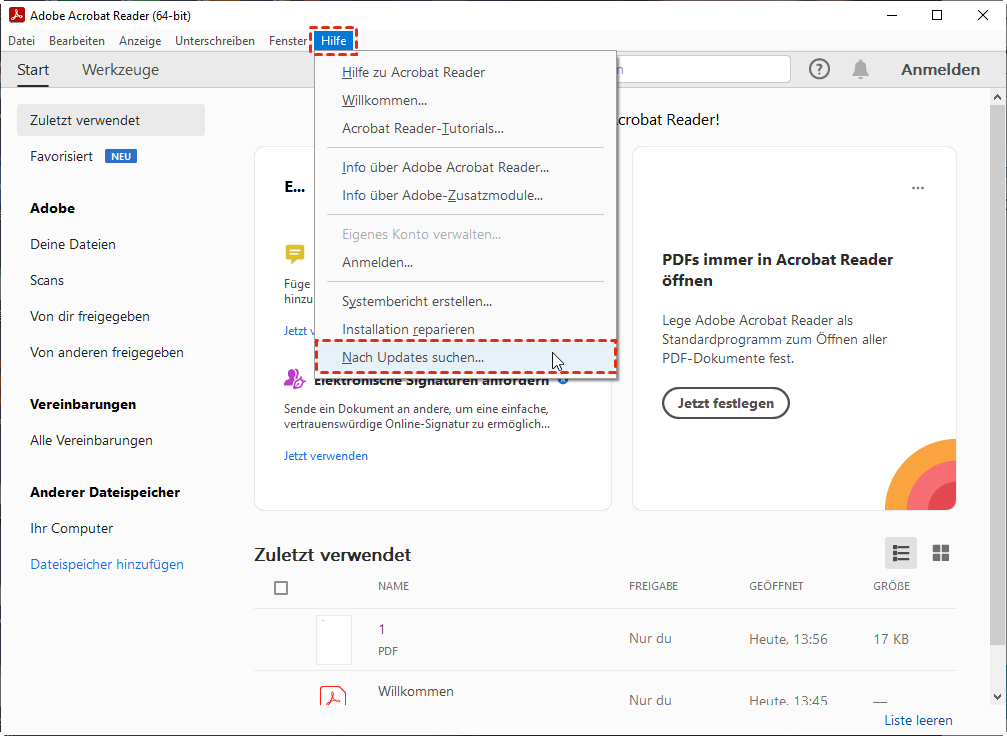Click the vertical scrollbar up arrow
This screenshot has width=1007, height=736.
pyautogui.click(x=997, y=97)
